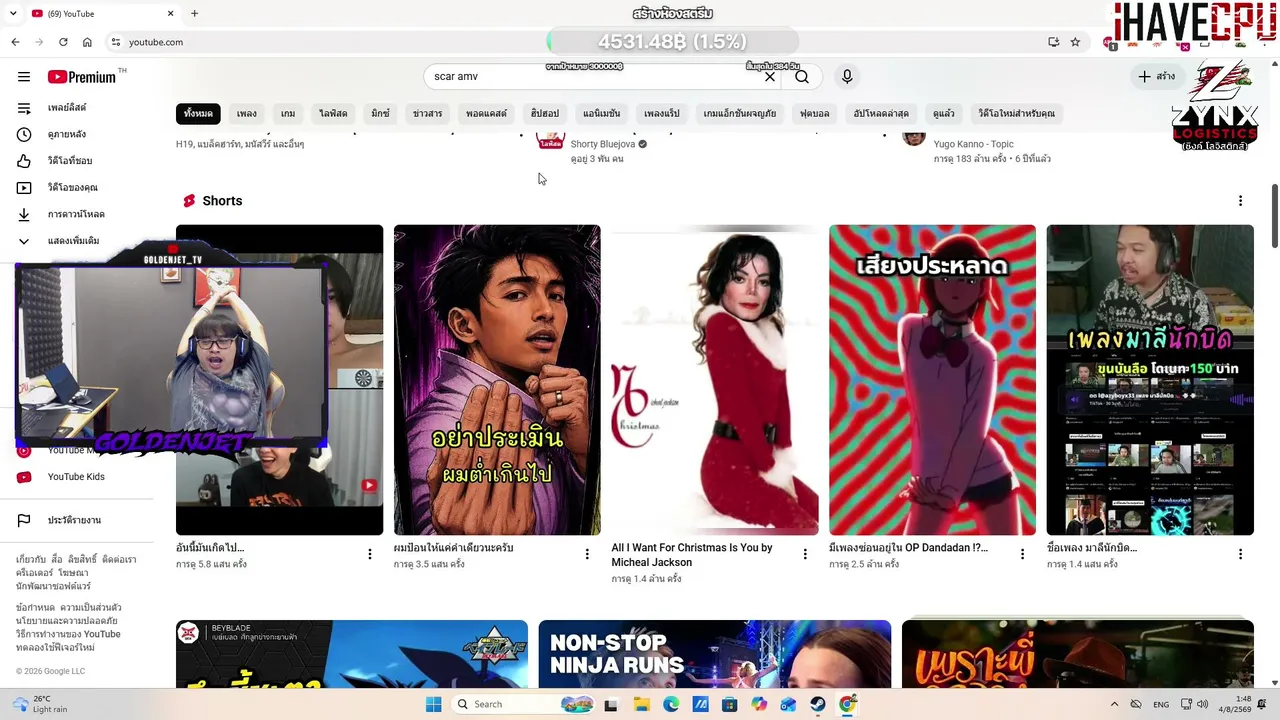
Task: Open the เพลย์ลิสต์ playlists sidebar item
Action: [x=67, y=108]
